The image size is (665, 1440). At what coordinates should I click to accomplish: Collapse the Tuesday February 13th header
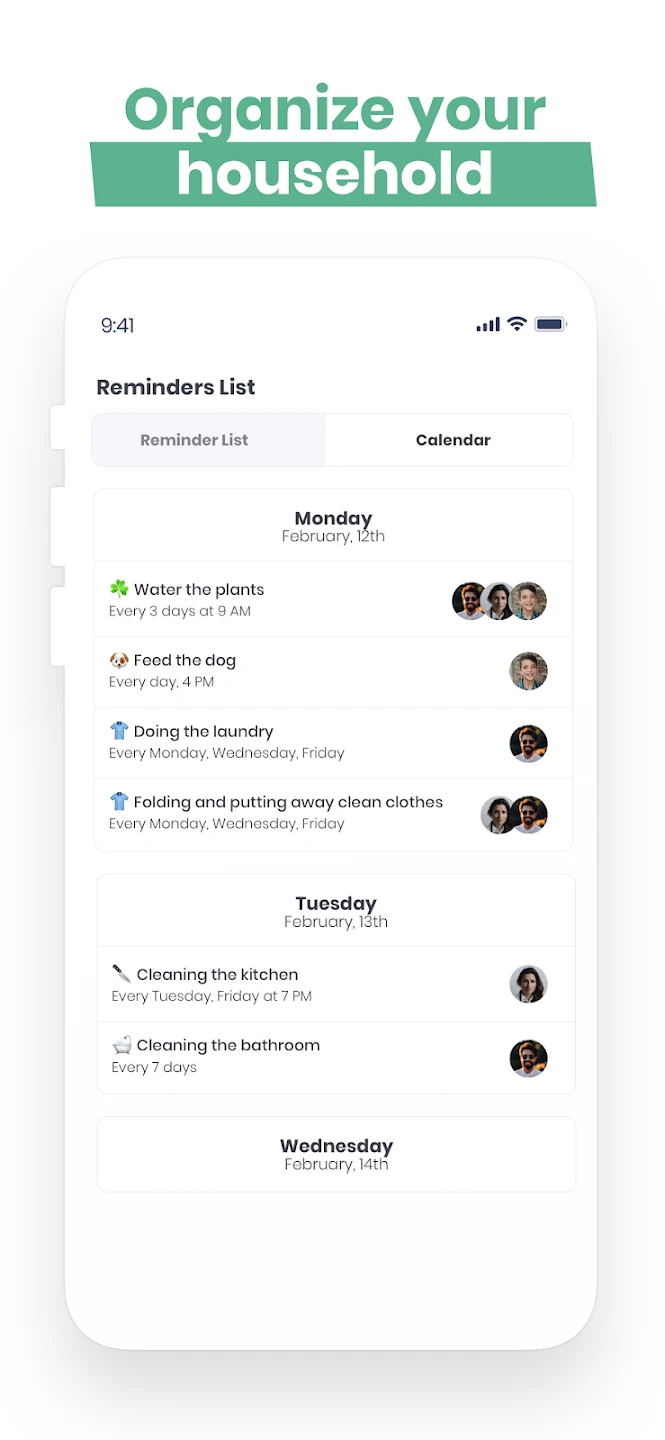tap(336, 911)
